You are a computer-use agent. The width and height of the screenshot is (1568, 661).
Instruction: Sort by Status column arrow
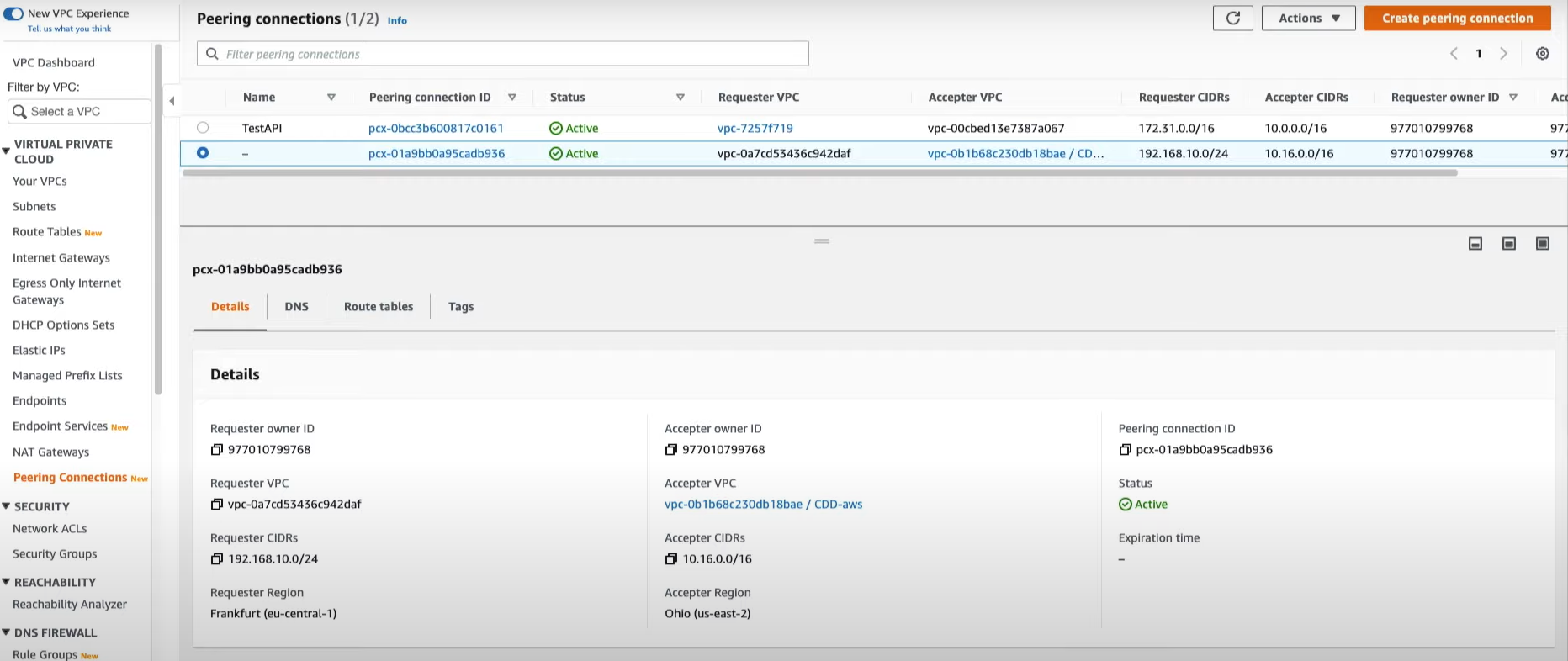coord(680,98)
